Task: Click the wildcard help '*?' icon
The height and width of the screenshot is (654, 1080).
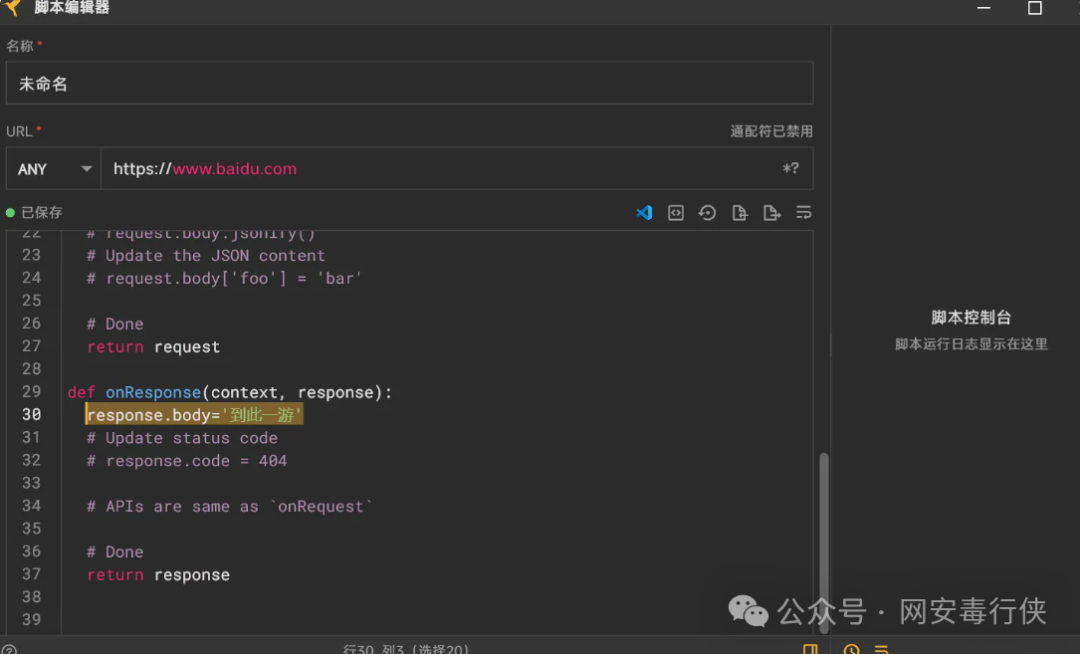Action: tap(791, 169)
